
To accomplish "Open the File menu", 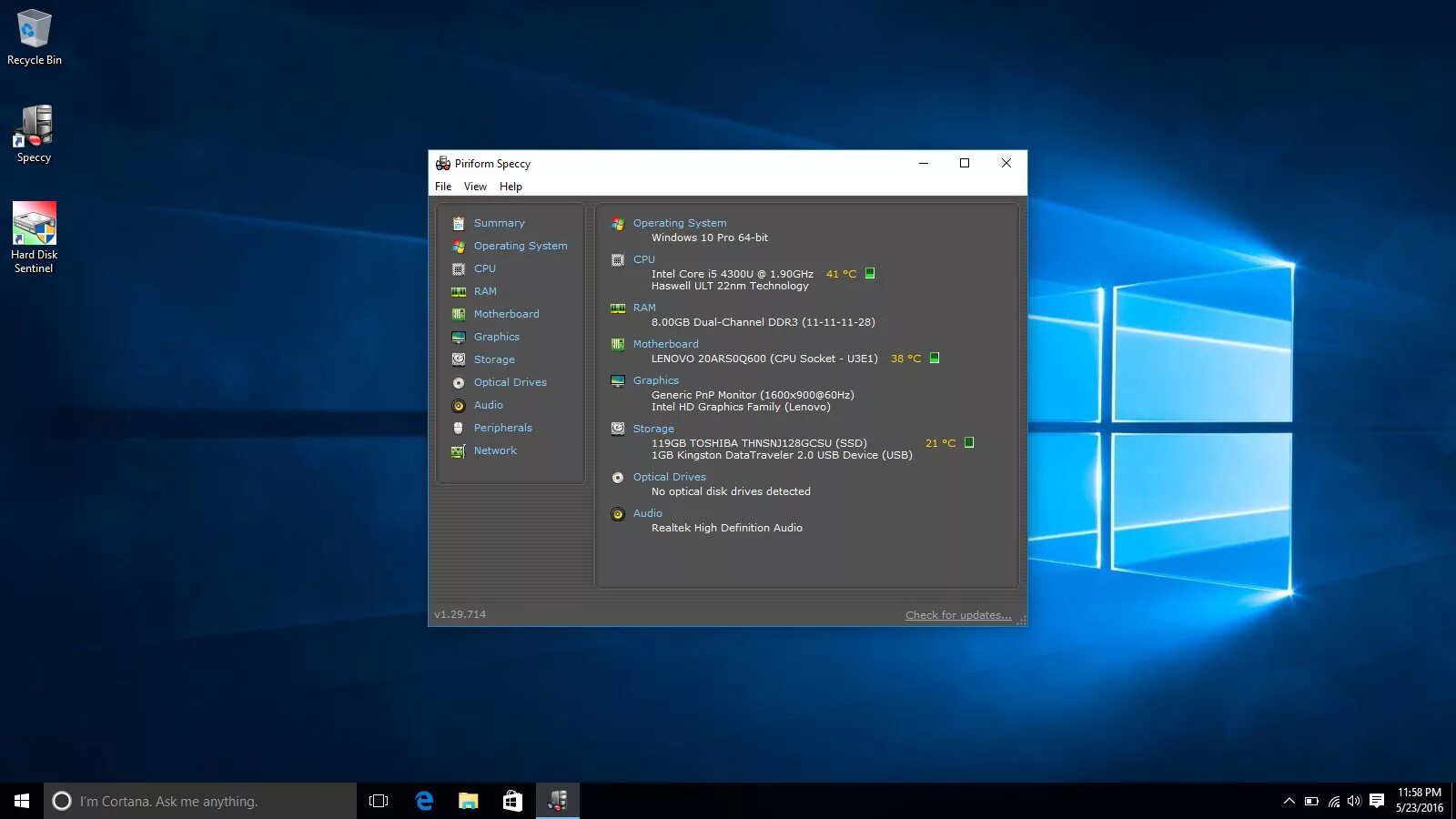I will click(443, 187).
